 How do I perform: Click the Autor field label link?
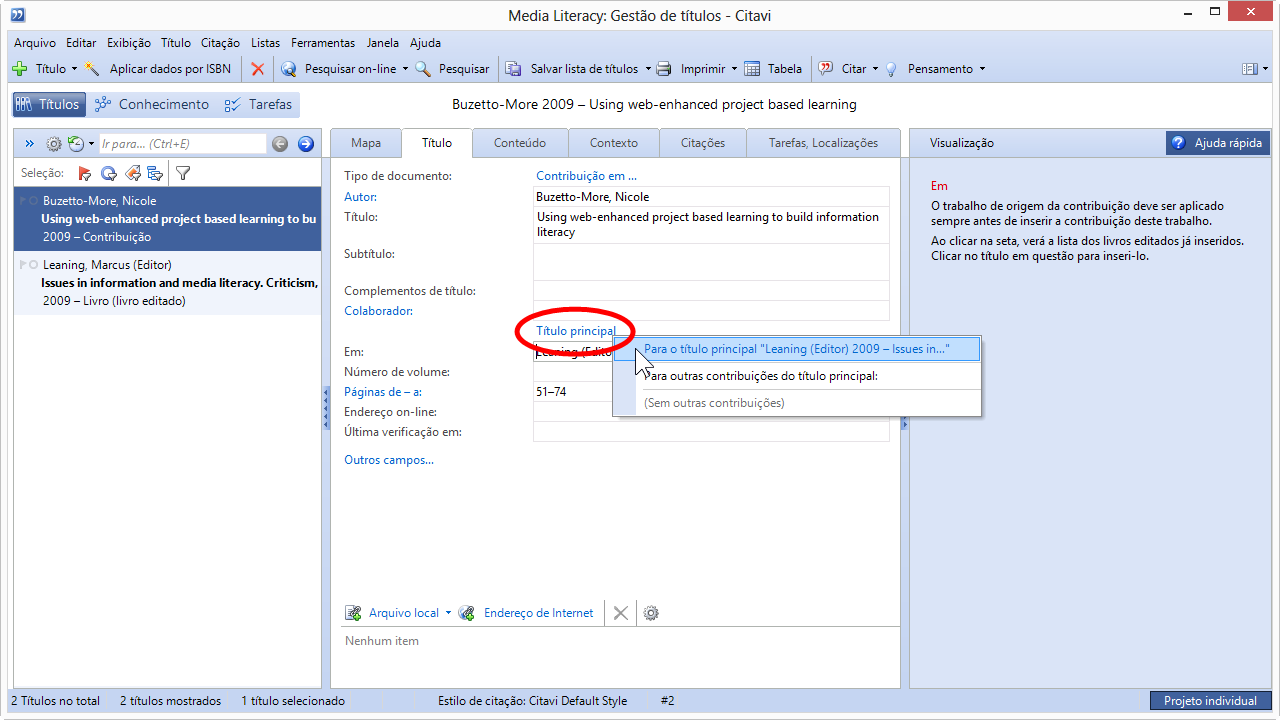(361, 197)
